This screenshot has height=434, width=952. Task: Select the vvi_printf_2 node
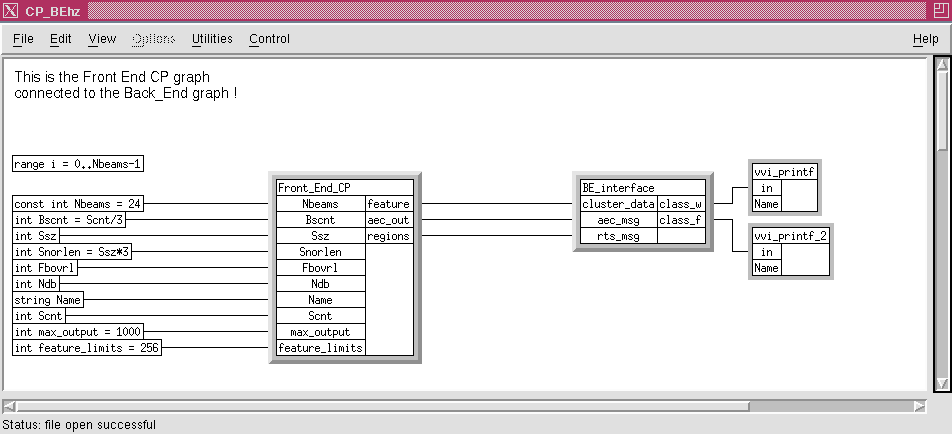[x=790, y=236]
